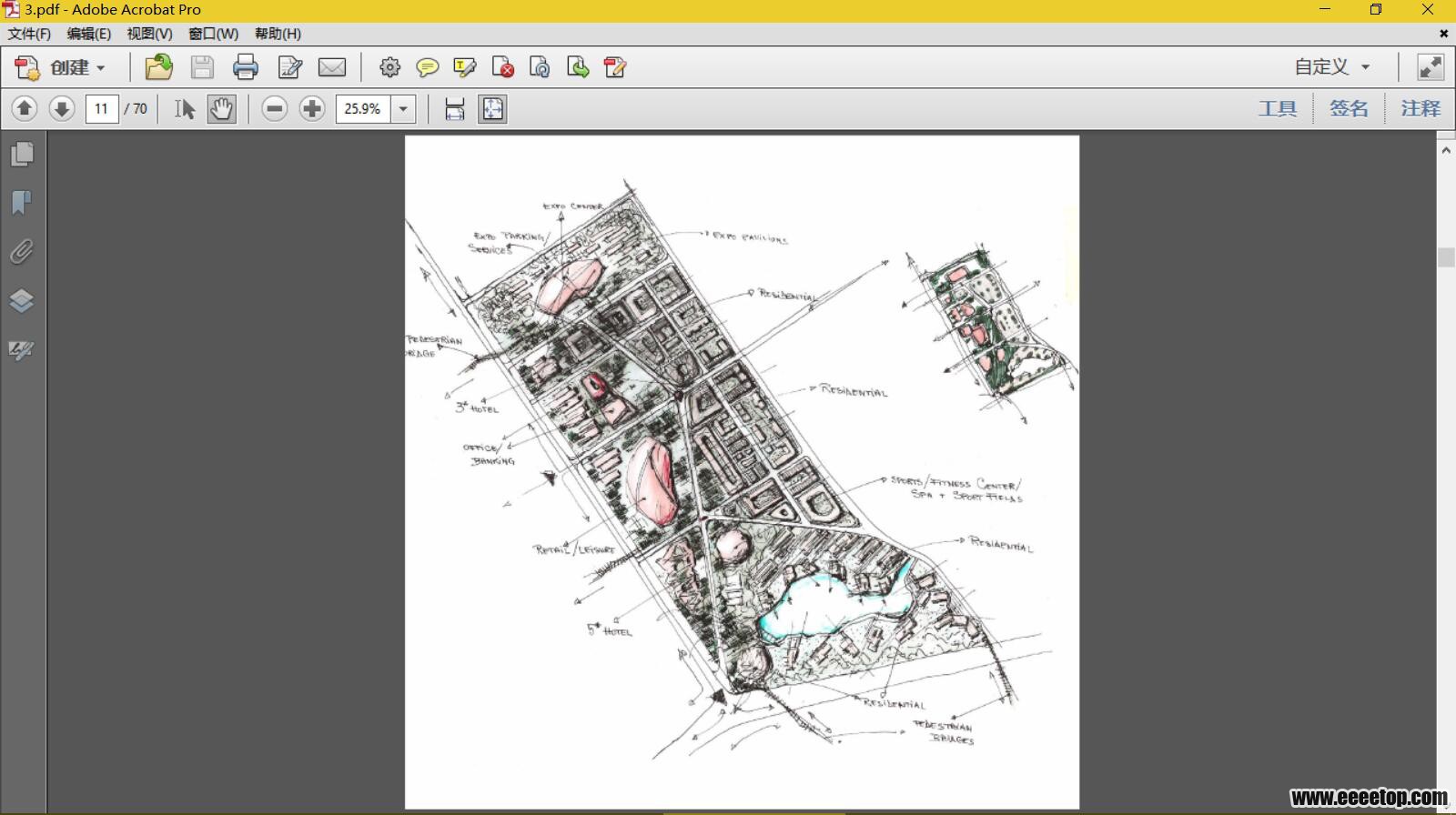The height and width of the screenshot is (815, 1456).
Task: Open a file with the folder icon
Action: pyautogui.click(x=159, y=67)
